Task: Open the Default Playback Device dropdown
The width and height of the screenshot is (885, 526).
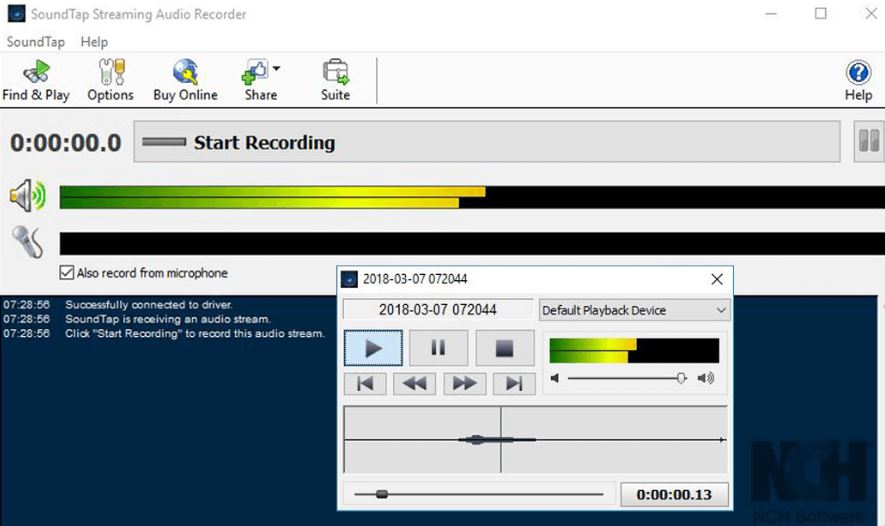Action: pos(634,310)
